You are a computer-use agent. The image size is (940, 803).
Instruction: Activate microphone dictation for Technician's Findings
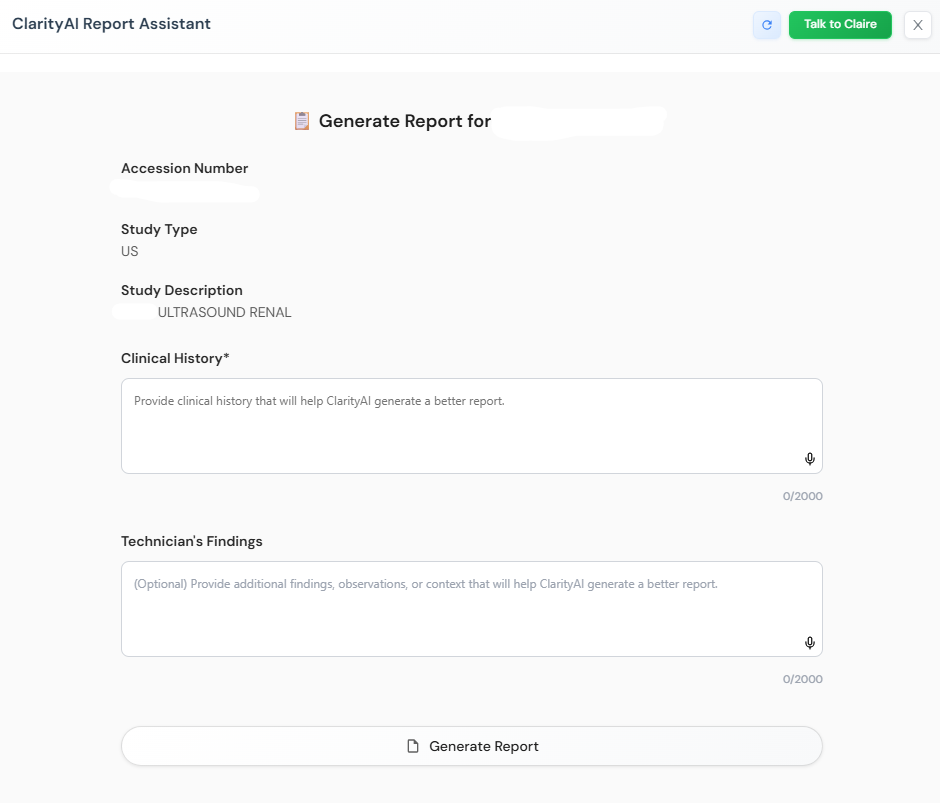click(809, 642)
